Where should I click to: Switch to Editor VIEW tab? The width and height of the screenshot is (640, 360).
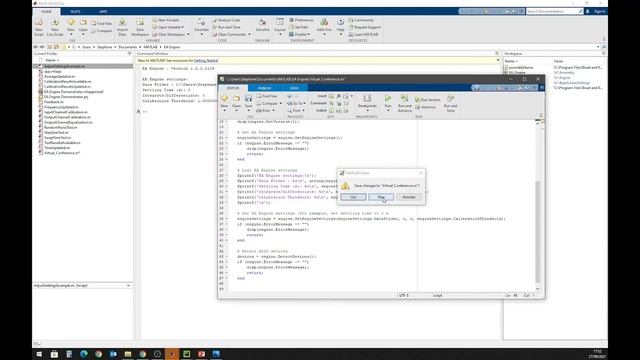pyautogui.click(x=294, y=88)
